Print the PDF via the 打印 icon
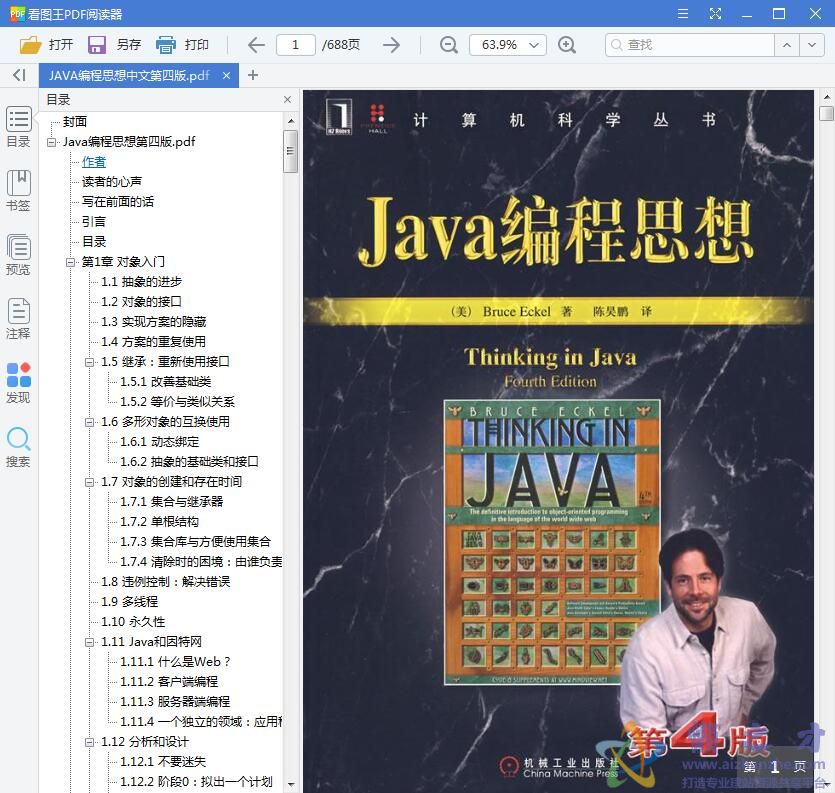Screen dimensions: 835x793 tap(163, 44)
